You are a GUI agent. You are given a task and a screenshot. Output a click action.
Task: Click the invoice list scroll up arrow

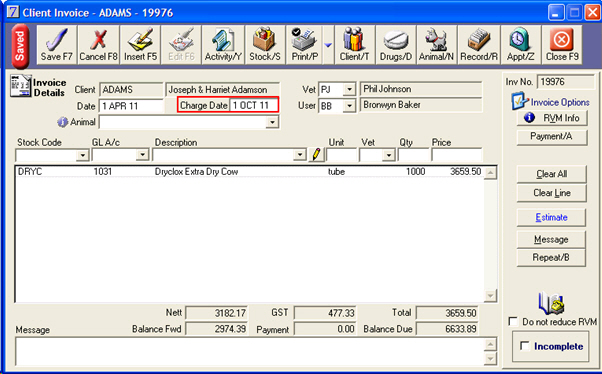coord(490,173)
